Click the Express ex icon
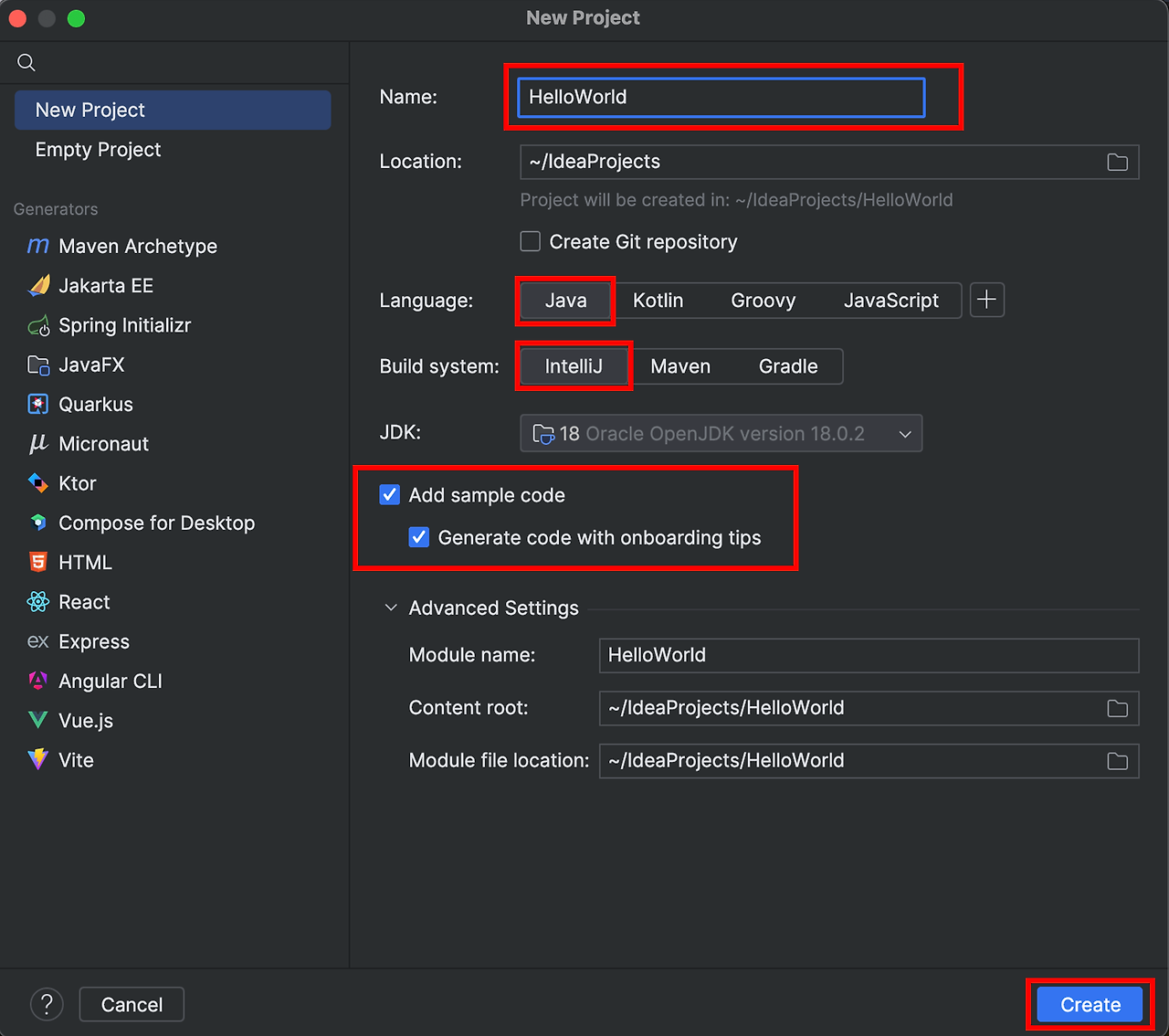 [38, 641]
